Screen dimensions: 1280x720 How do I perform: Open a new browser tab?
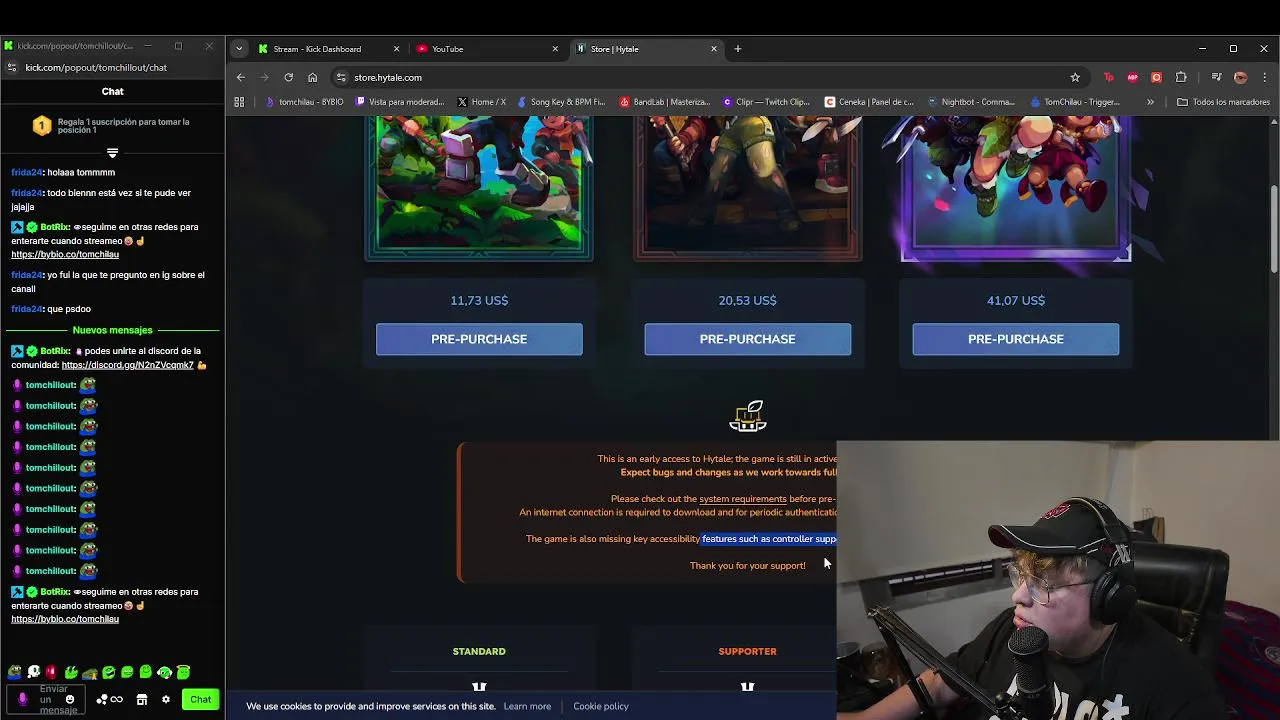(737, 49)
